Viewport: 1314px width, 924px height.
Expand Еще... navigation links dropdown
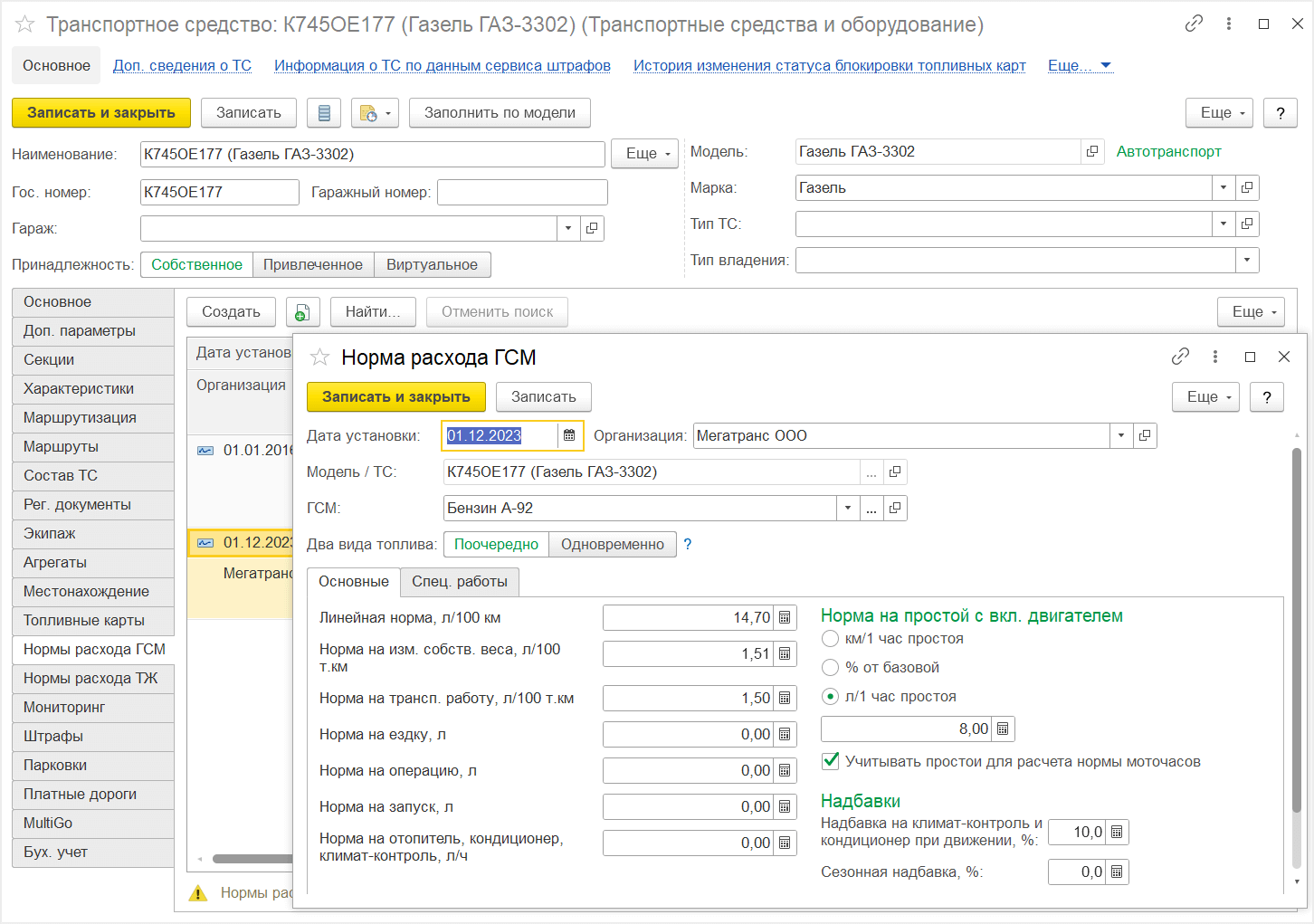[1080, 65]
